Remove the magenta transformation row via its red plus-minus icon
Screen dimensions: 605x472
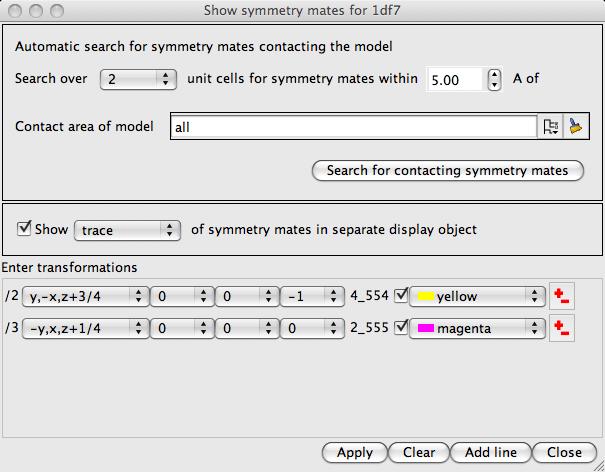click(x=561, y=328)
